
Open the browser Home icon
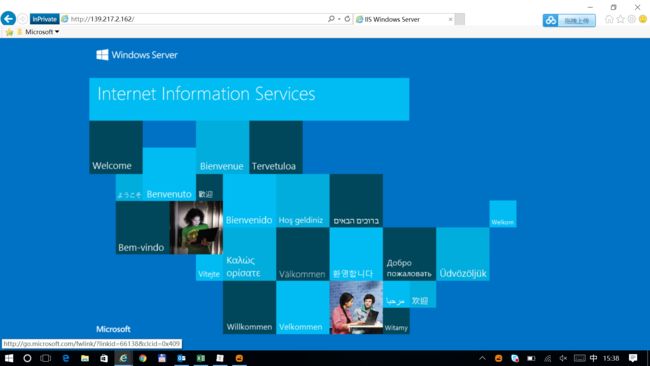click(x=609, y=19)
